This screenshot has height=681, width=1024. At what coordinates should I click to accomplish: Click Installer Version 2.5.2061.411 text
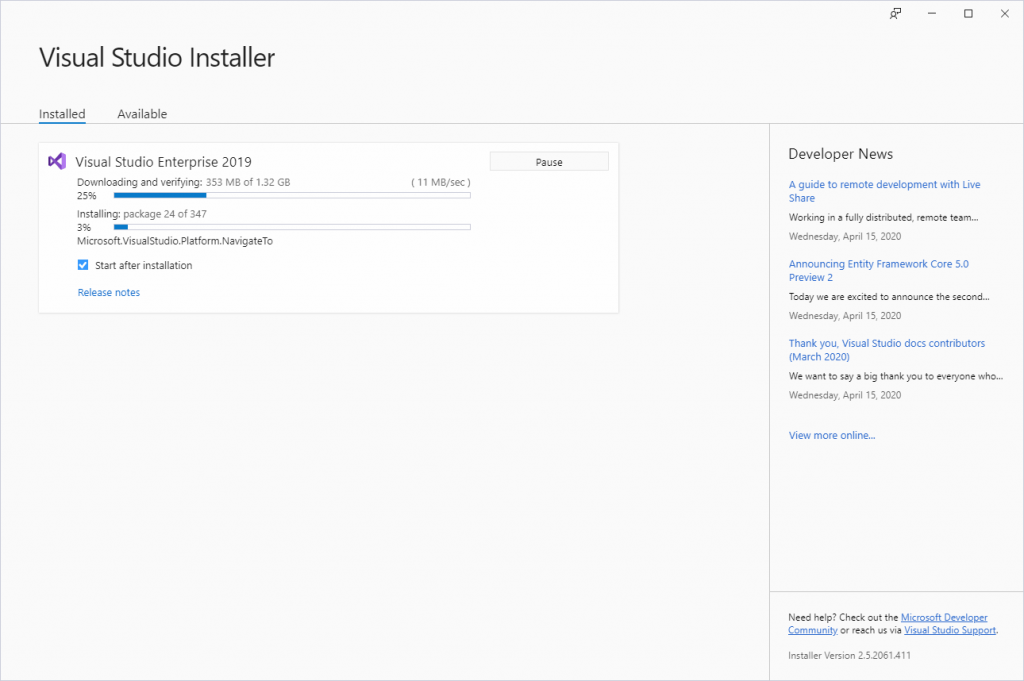[849, 656]
